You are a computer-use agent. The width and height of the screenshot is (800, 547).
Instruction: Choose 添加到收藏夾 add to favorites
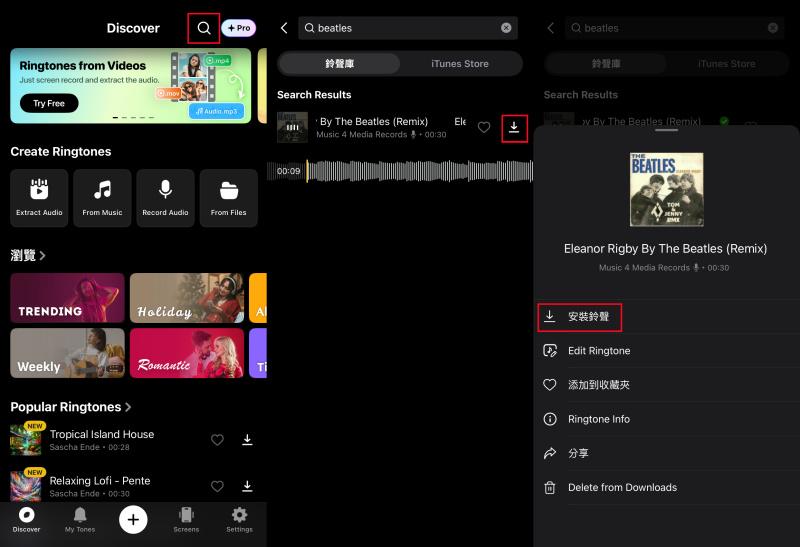point(667,385)
